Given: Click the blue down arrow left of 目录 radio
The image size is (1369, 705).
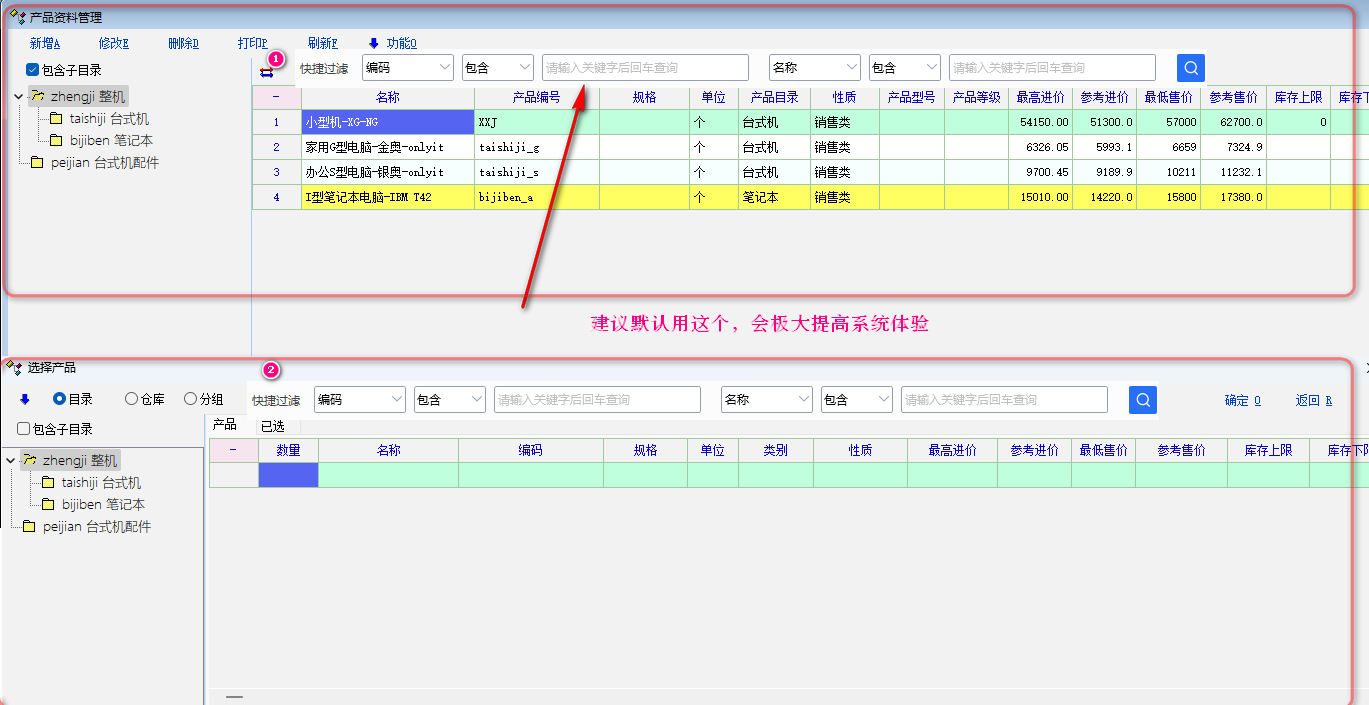Looking at the screenshot, I should click(x=25, y=399).
